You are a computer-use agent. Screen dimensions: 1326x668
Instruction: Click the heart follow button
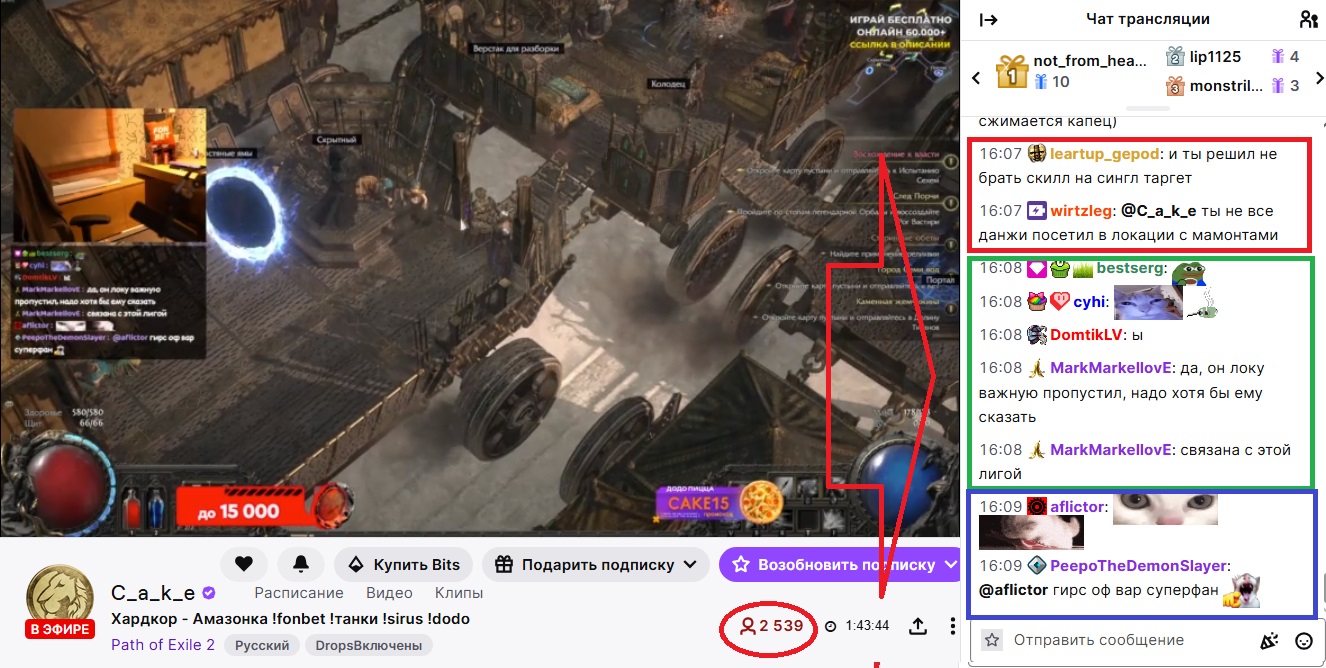243,564
